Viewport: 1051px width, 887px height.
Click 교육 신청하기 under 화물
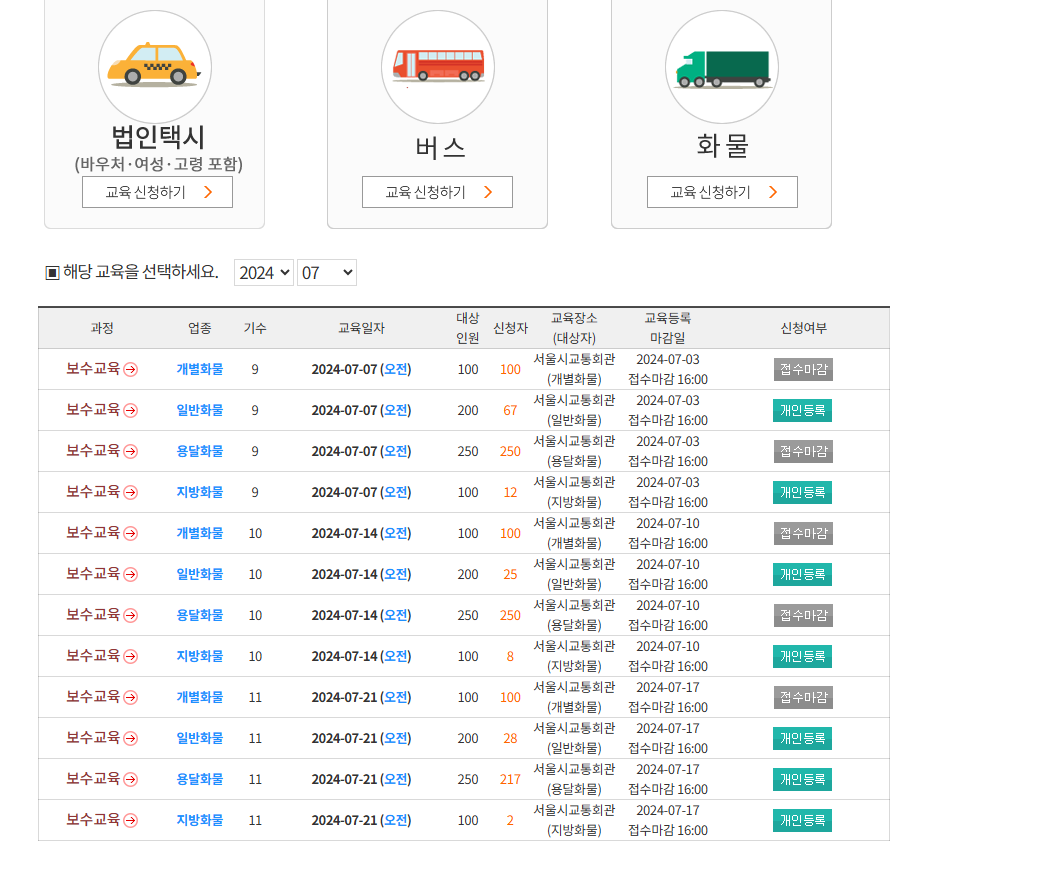tap(722, 191)
